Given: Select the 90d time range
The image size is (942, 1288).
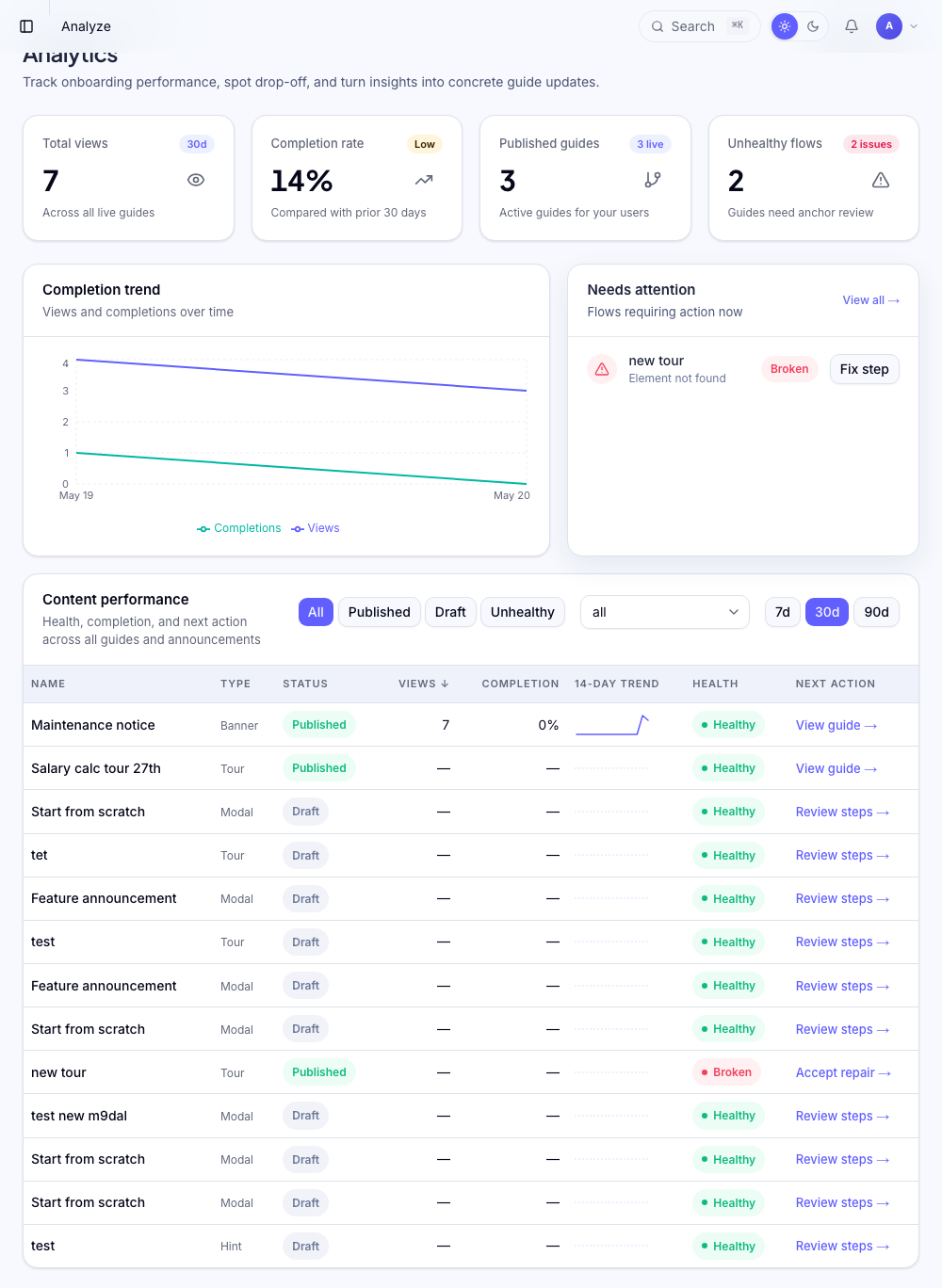Looking at the screenshot, I should click(877, 612).
